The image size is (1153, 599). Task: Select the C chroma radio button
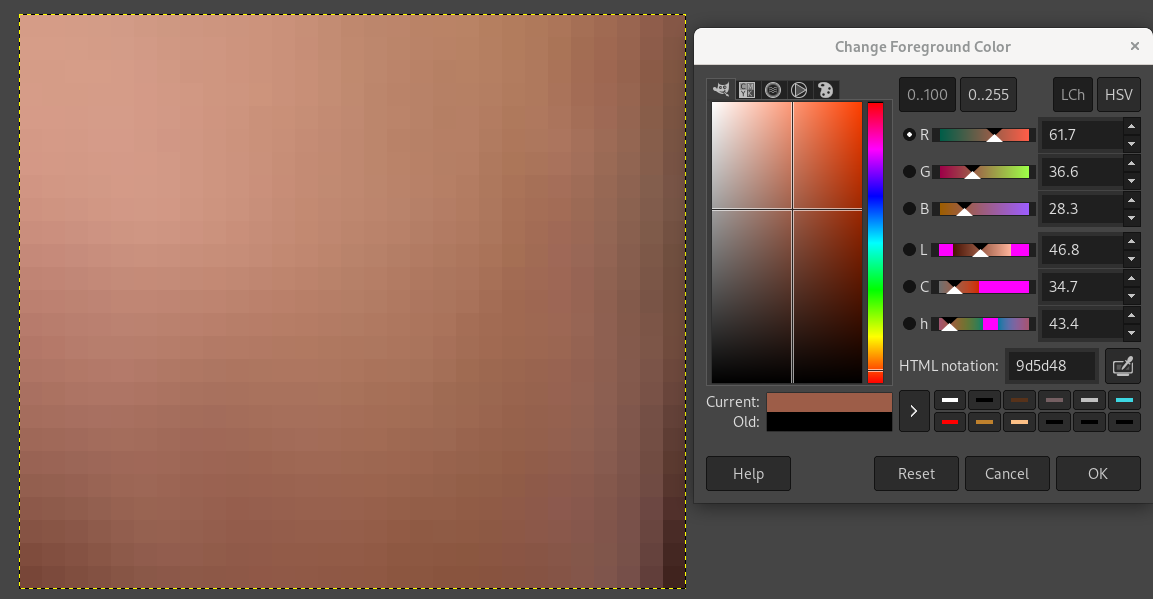coord(910,287)
